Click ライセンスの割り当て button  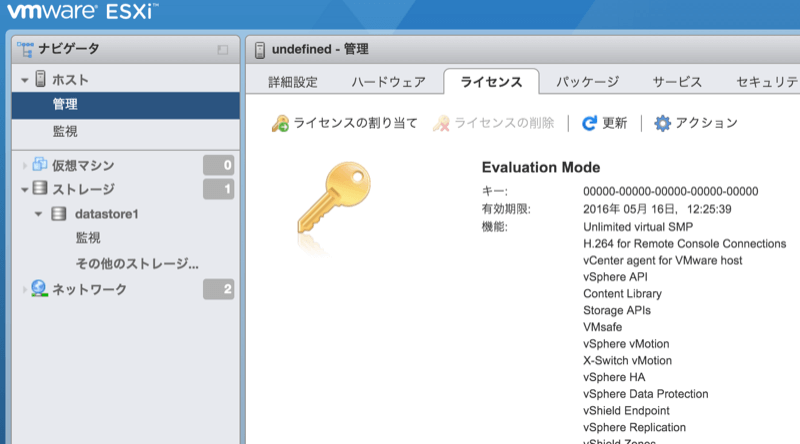344,124
